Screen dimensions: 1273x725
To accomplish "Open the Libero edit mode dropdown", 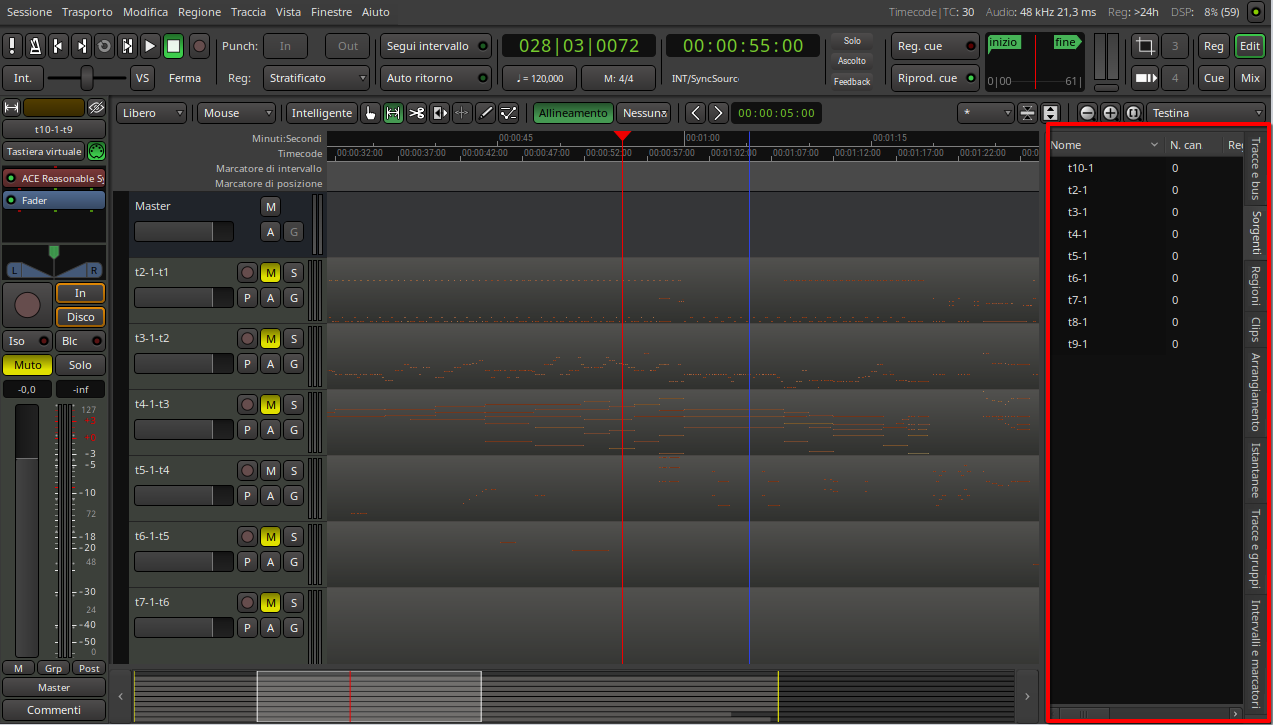I will click(152, 114).
